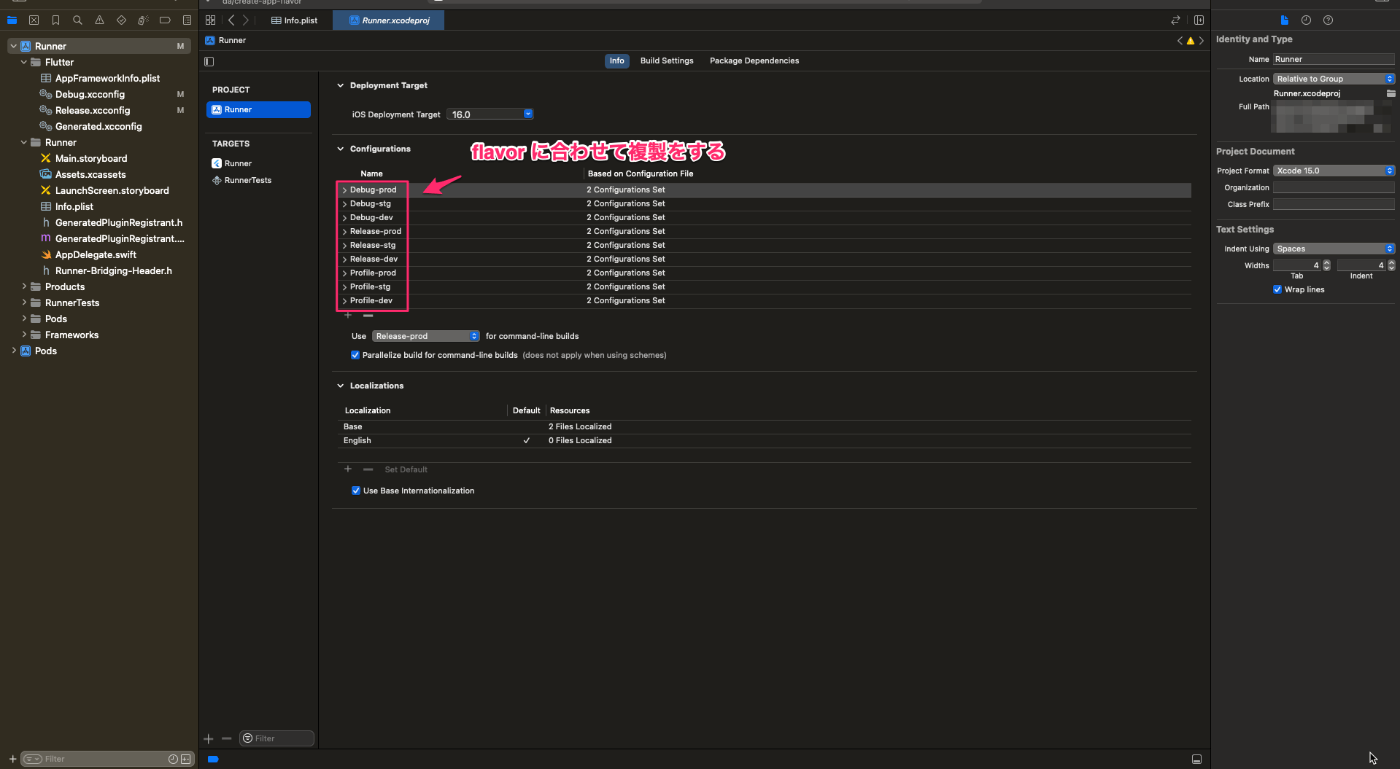Open the Project navigator folder icon
Image resolution: width=1400 pixels, height=769 pixels.
[x=12, y=20]
